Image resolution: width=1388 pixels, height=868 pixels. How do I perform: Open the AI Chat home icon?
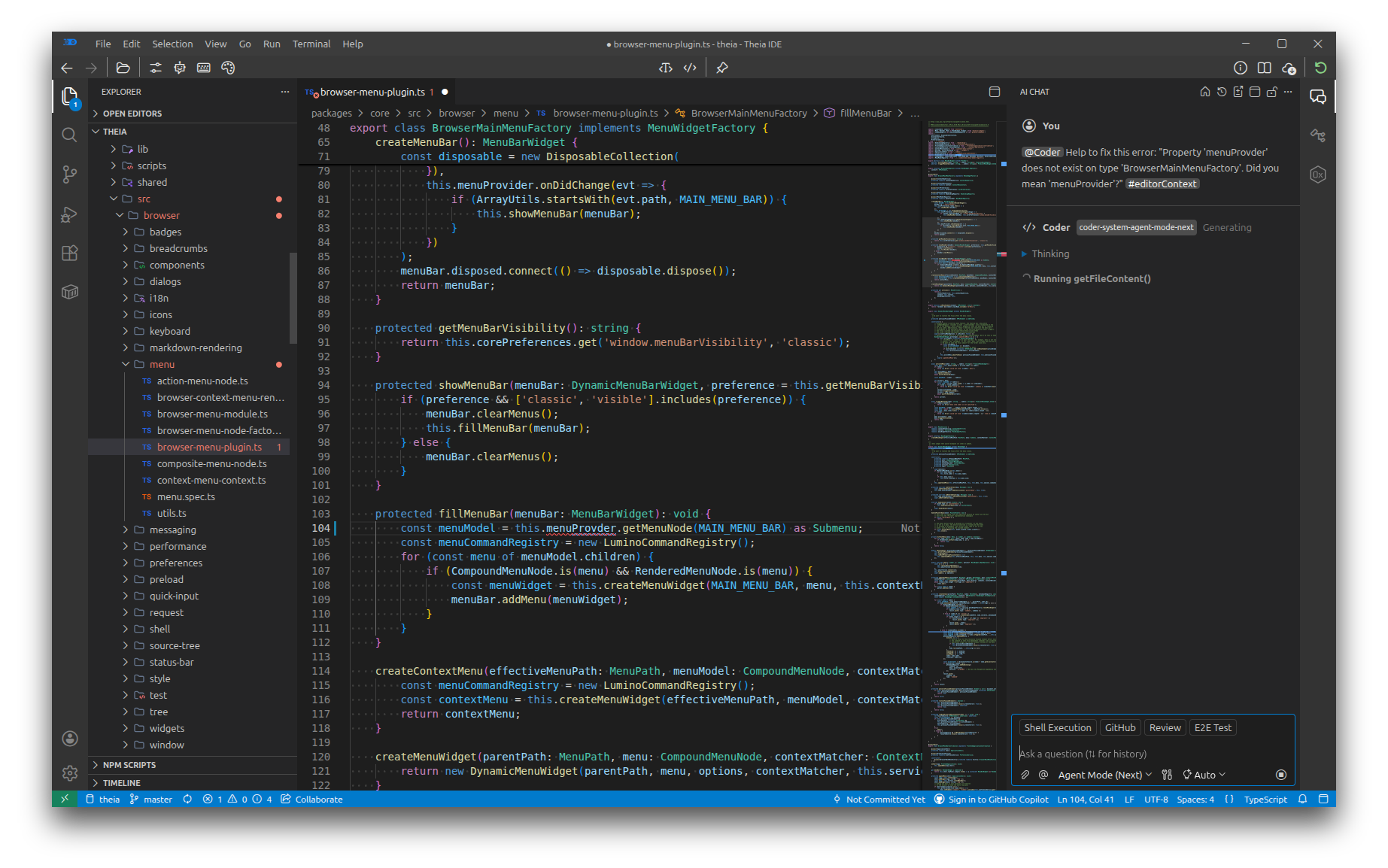point(1204,92)
